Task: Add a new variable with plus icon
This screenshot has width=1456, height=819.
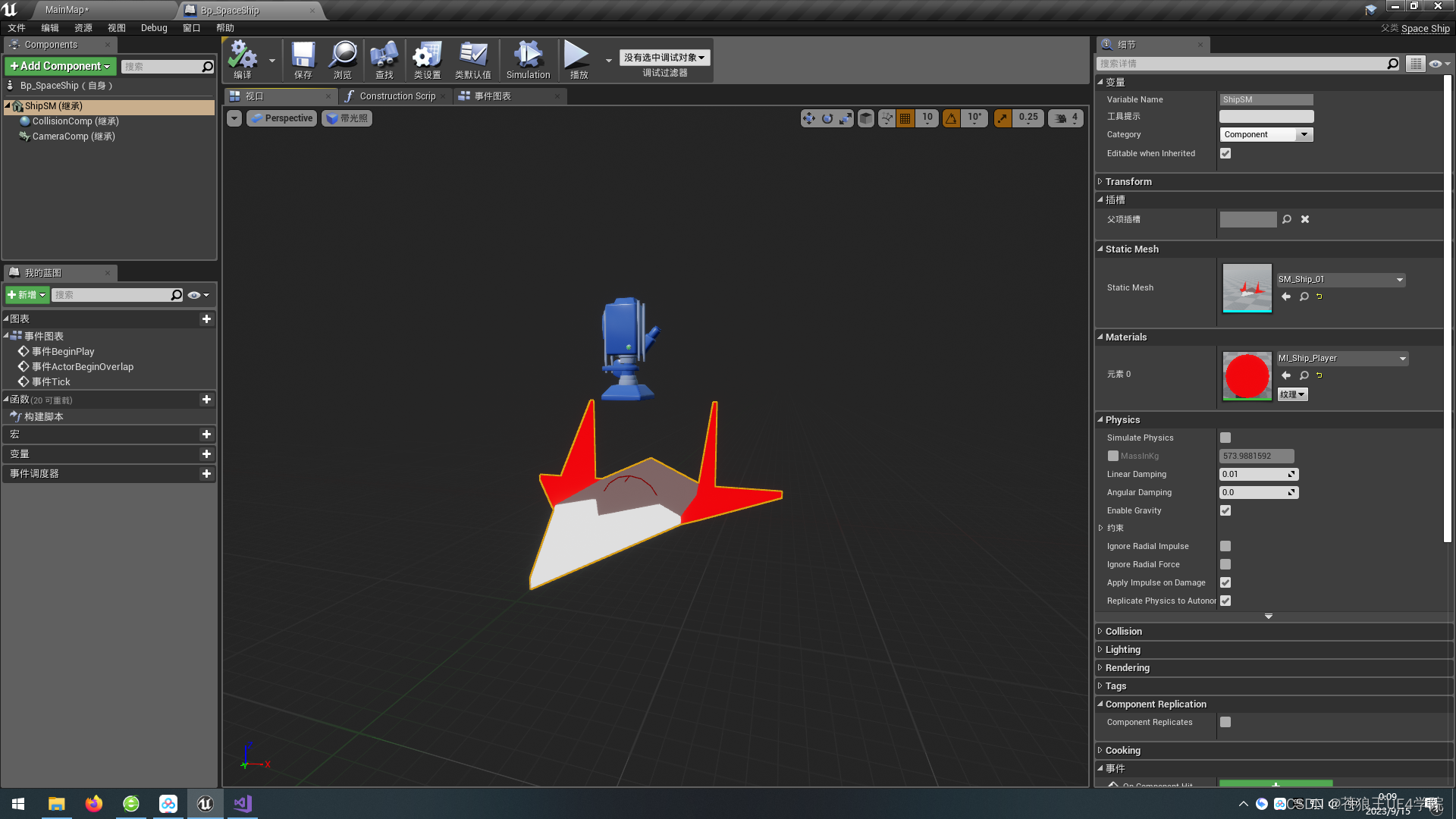Action: 206,454
